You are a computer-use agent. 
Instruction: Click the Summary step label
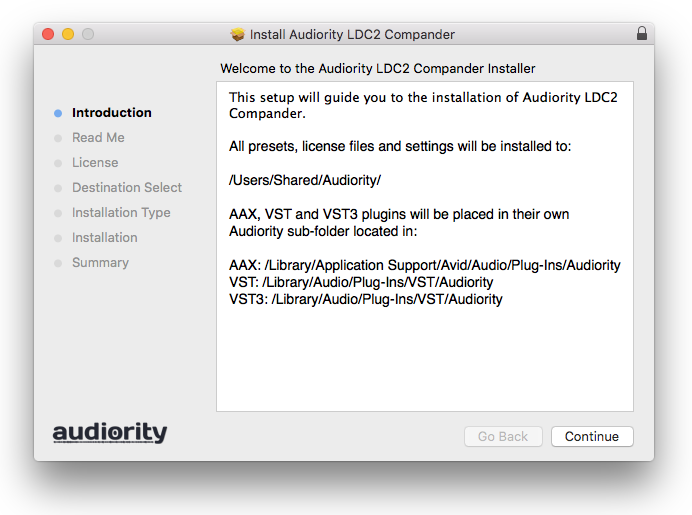pyautogui.click(x=100, y=263)
